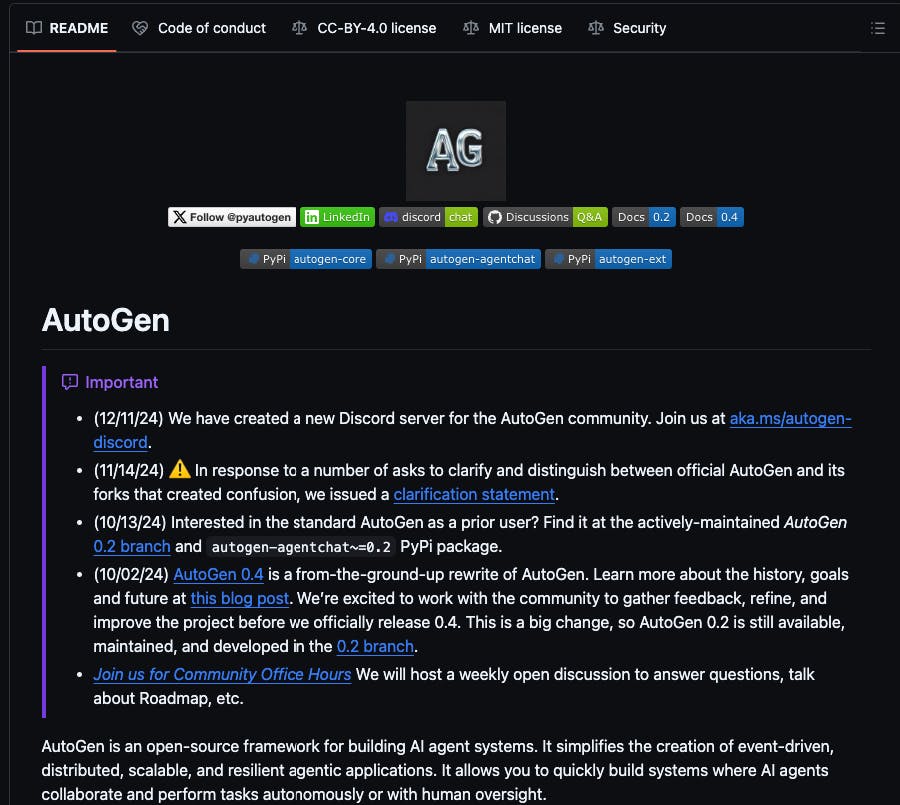The height and width of the screenshot is (805, 900).
Task: Open the Follow @pyautogen X badge
Action: click(x=232, y=217)
